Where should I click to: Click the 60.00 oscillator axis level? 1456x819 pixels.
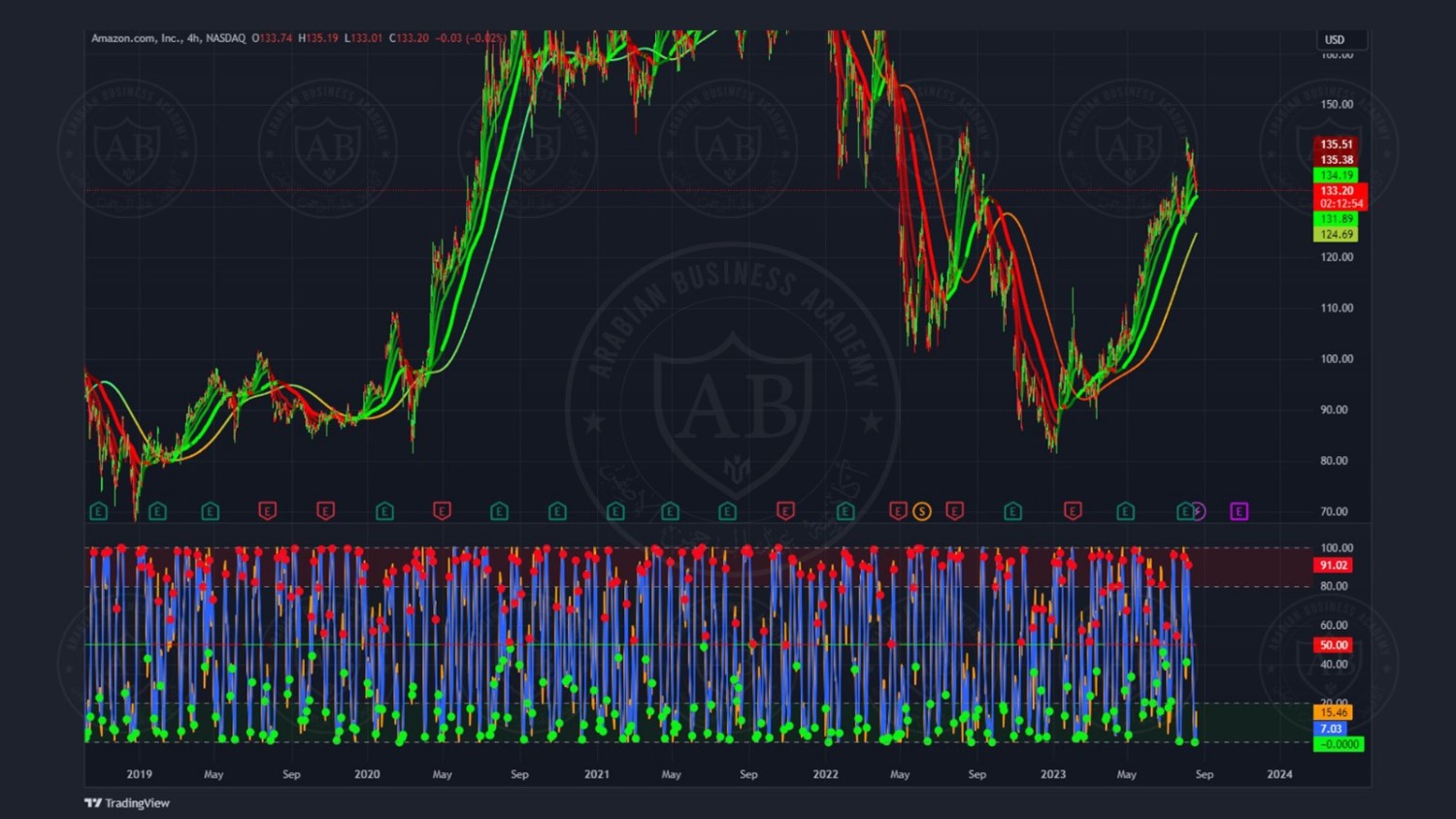pyautogui.click(x=1335, y=625)
